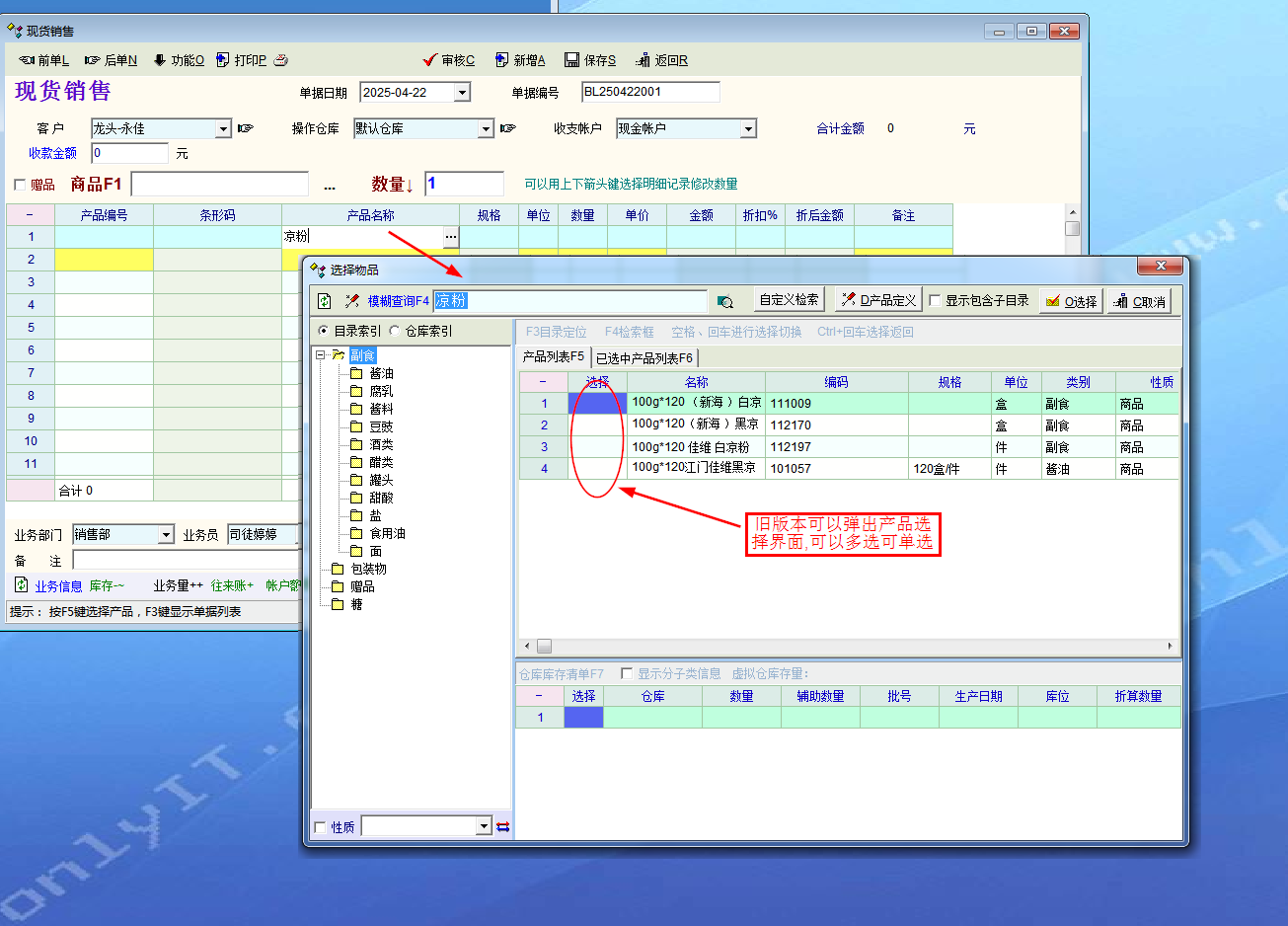The width and height of the screenshot is (1288, 926).
Task: Click the pointing-hand icon beside 客户 dropdown
Action: coord(246,128)
